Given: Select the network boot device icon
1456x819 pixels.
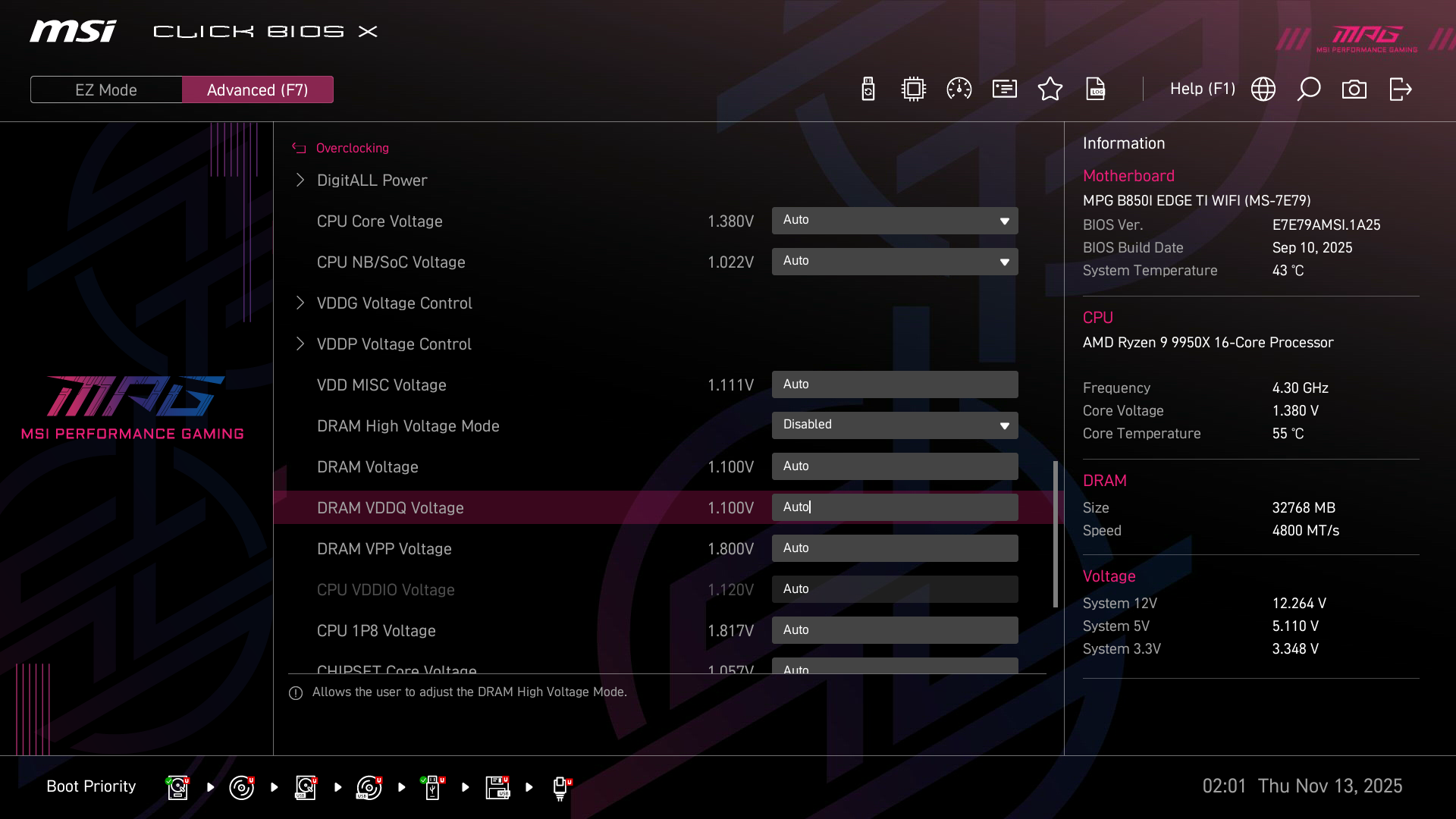Looking at the screenshot, I should pyautogui.click(x=560, y=787).
